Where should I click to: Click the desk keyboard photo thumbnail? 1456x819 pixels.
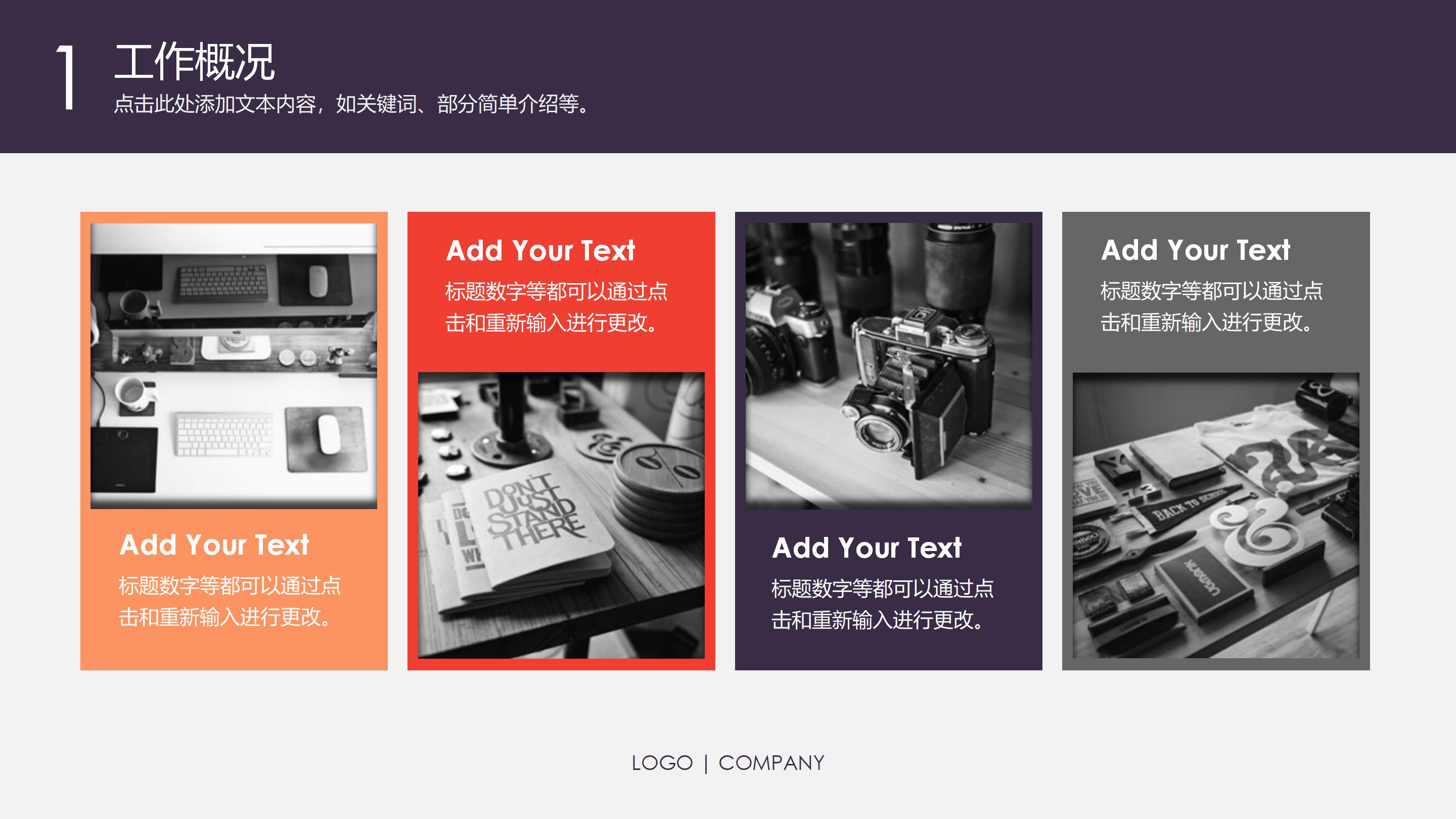point(234,366)
